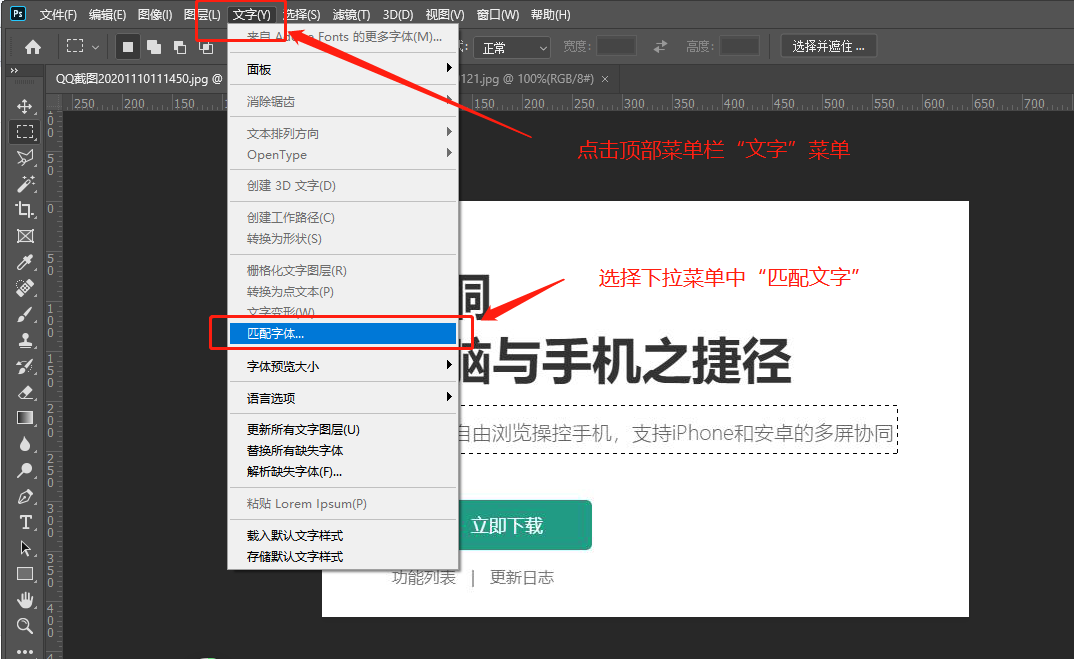1074x659 pixels.
Task: Open the 滤镜(T) menu
Action: [351, 14]
